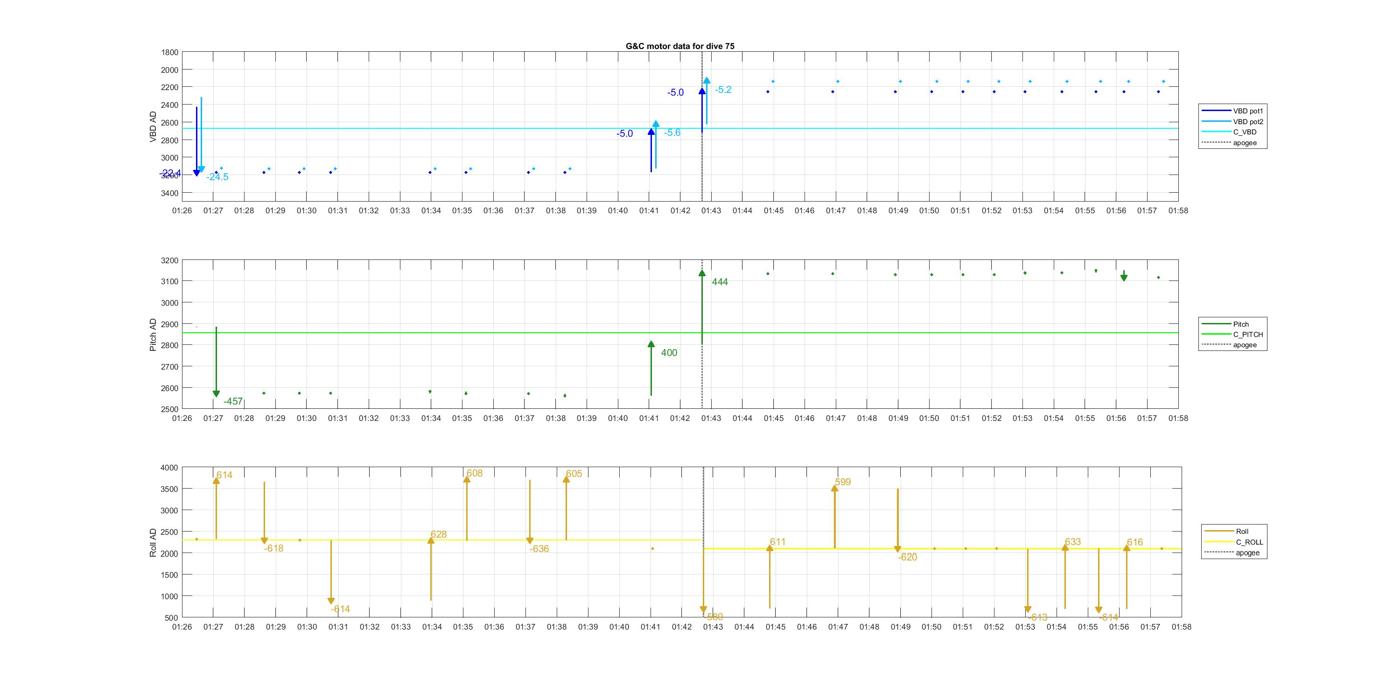Click the light-blue VBD arrow labeled -5.2
The height and width of the screenshot is (693, 1400).
707,101
